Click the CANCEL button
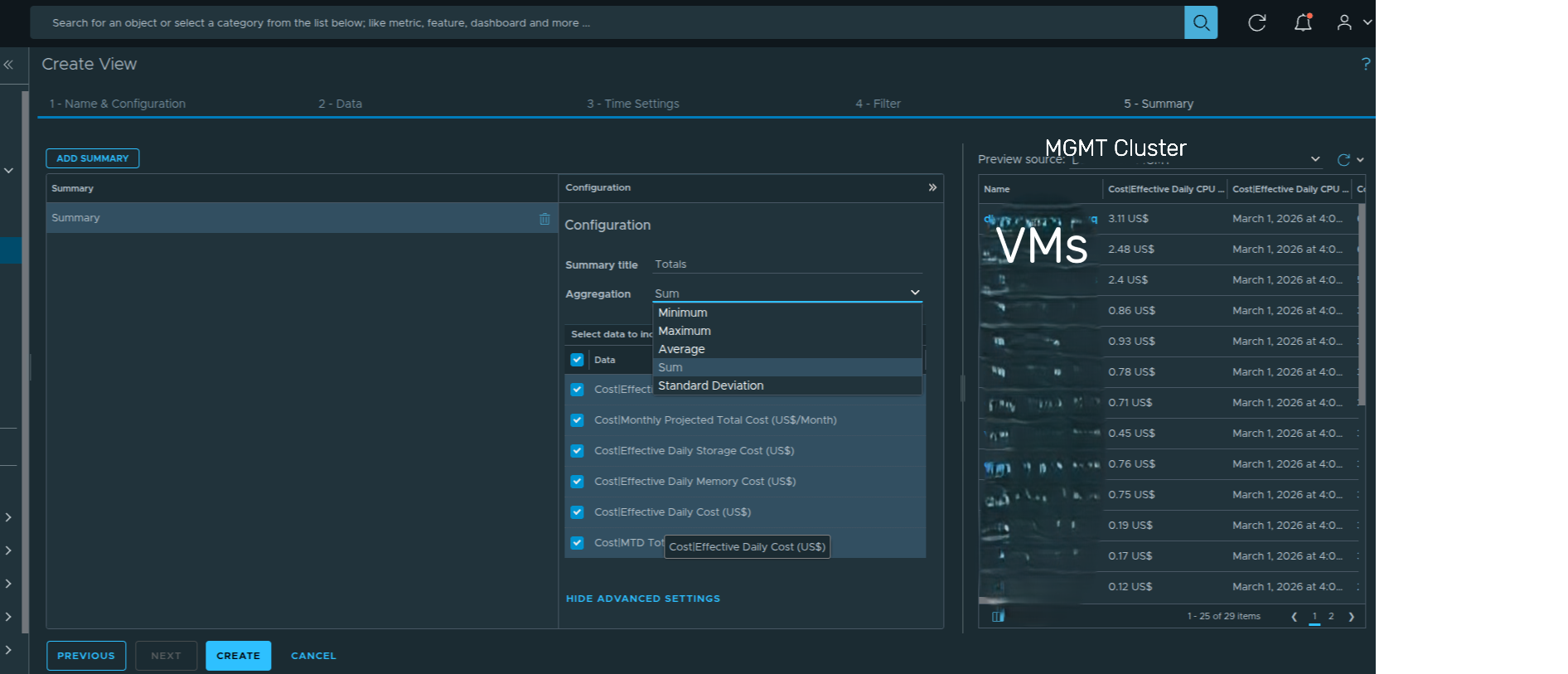 tap(313, 656)
